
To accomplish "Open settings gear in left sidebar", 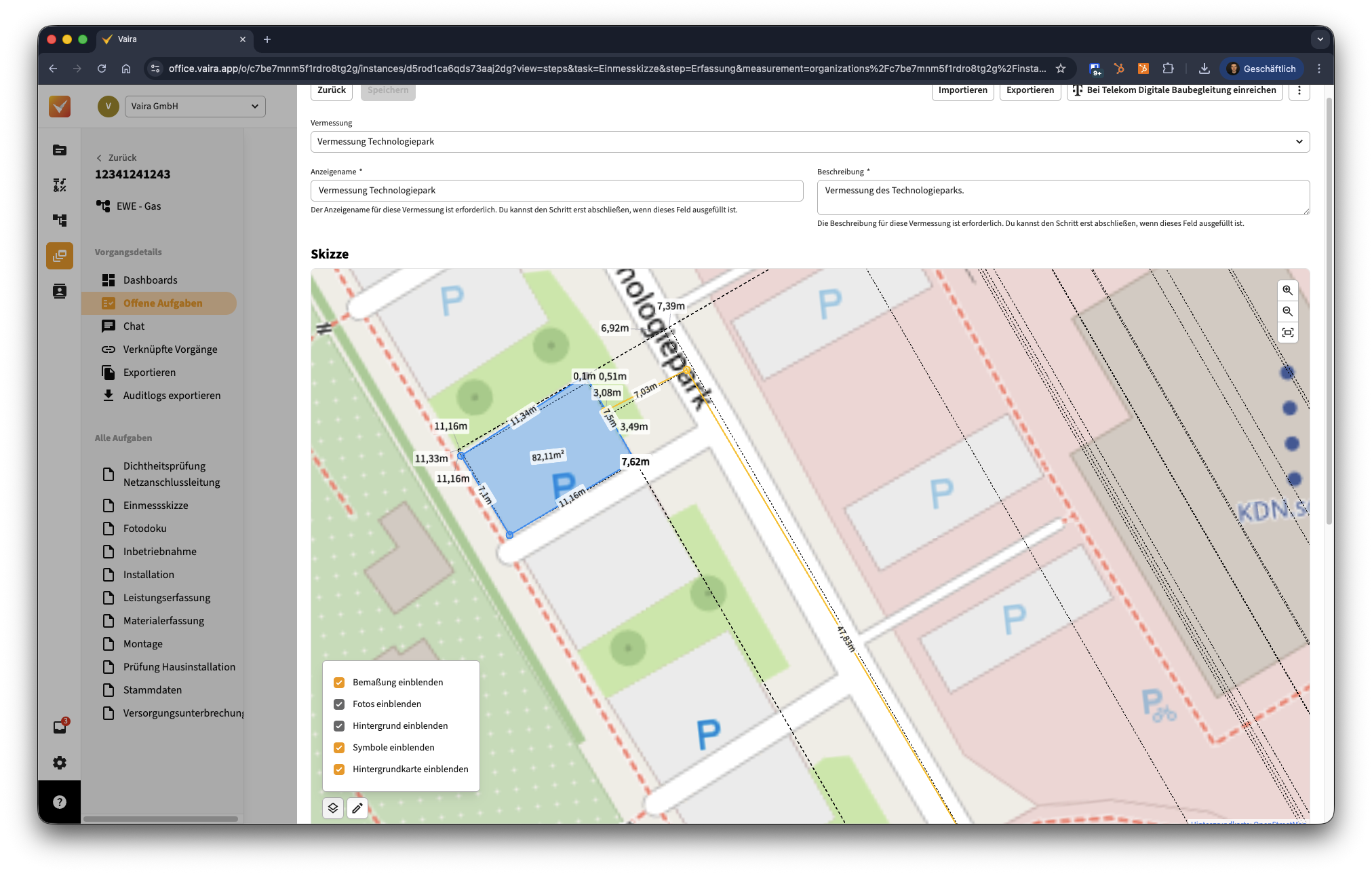I will click(x=60, y=763).
